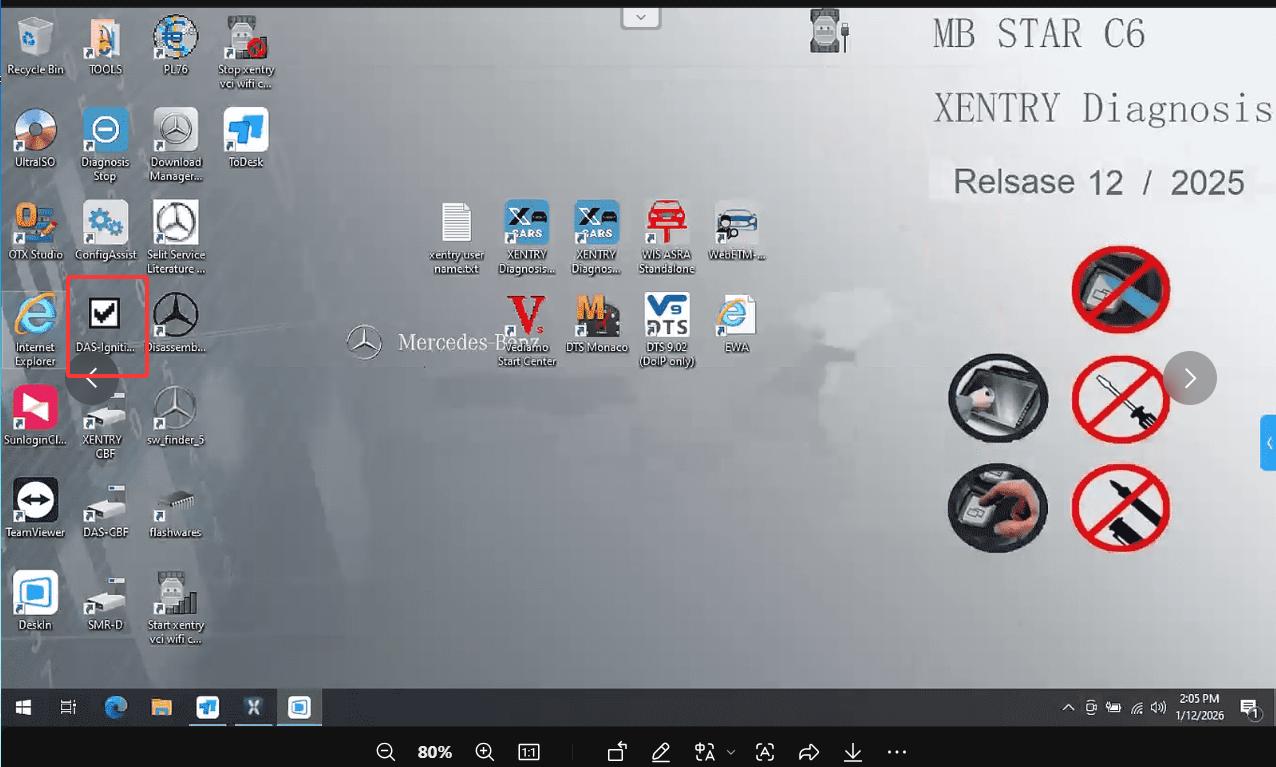Click the Wi-Fi network tray icon
Image resolution: width=1276 pixels, height=767 pixels.
(1137, 708)
